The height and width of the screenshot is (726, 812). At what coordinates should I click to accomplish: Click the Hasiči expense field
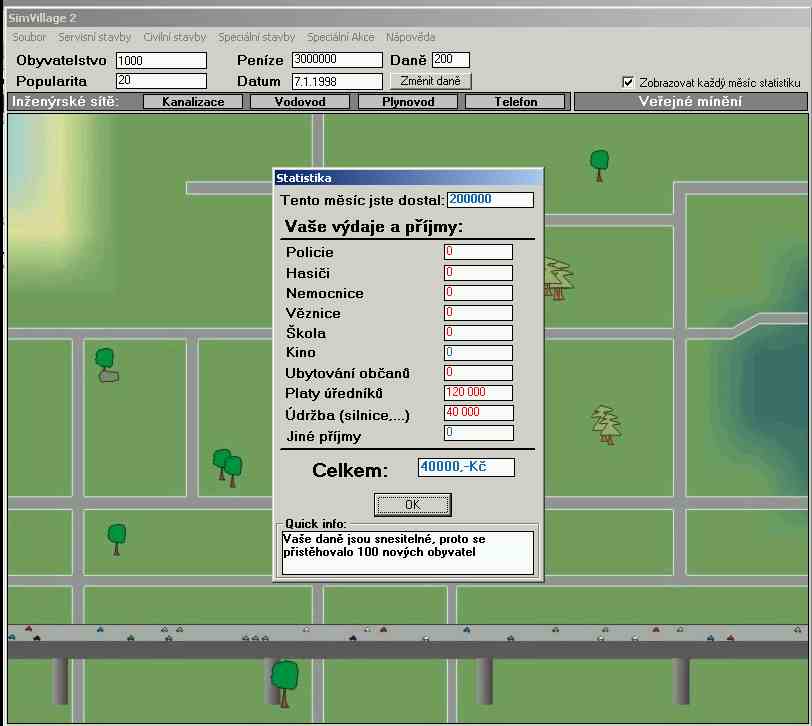point(478,273)
